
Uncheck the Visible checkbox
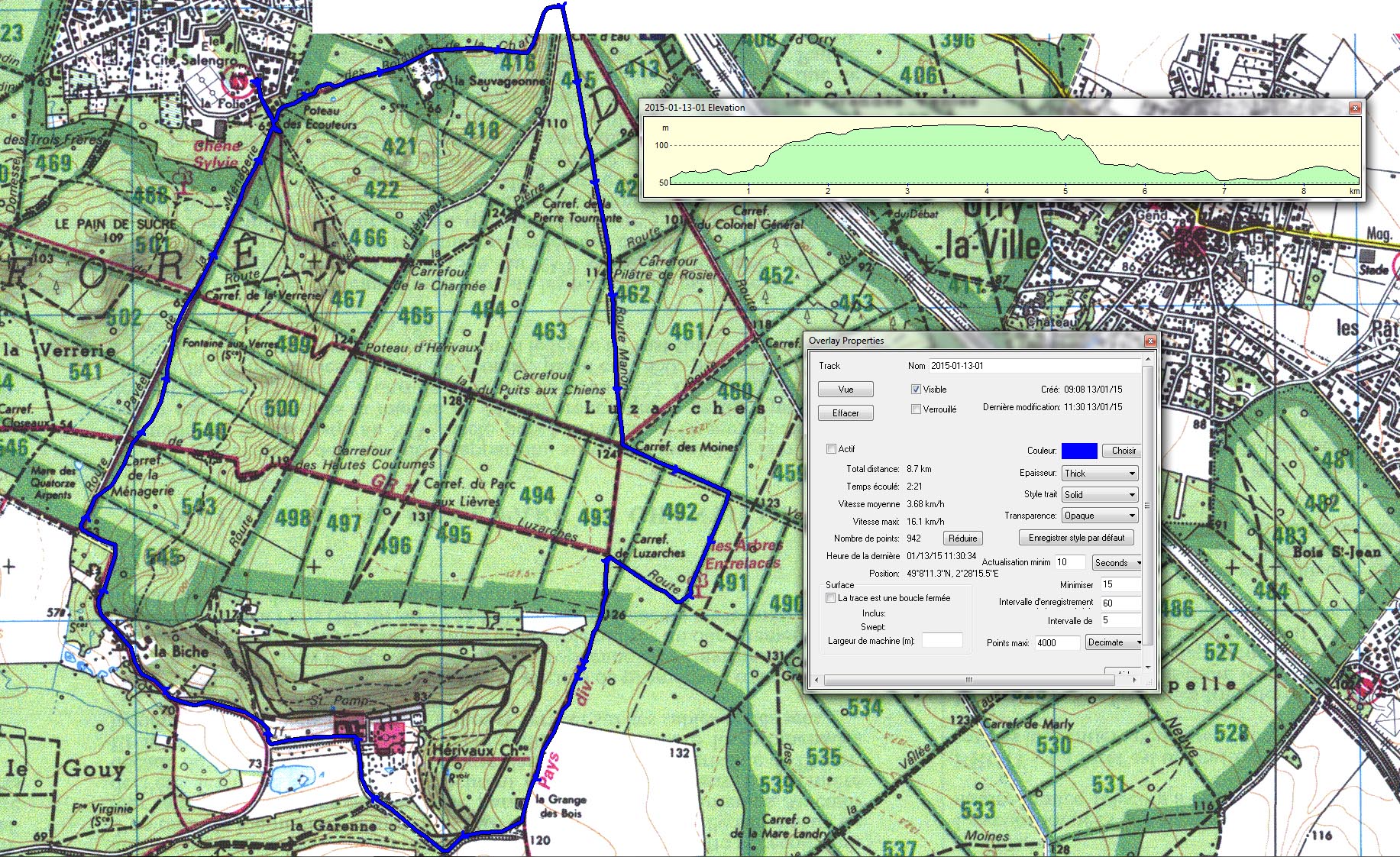916,390
